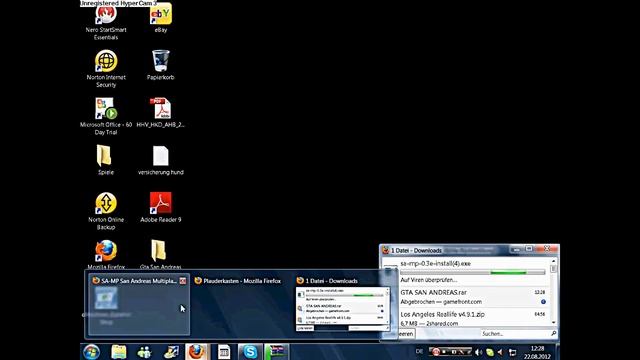640x360 pixels.
Task: Click the 04:56 timestamp of Los Angeles Reallife
Action: 540,314
